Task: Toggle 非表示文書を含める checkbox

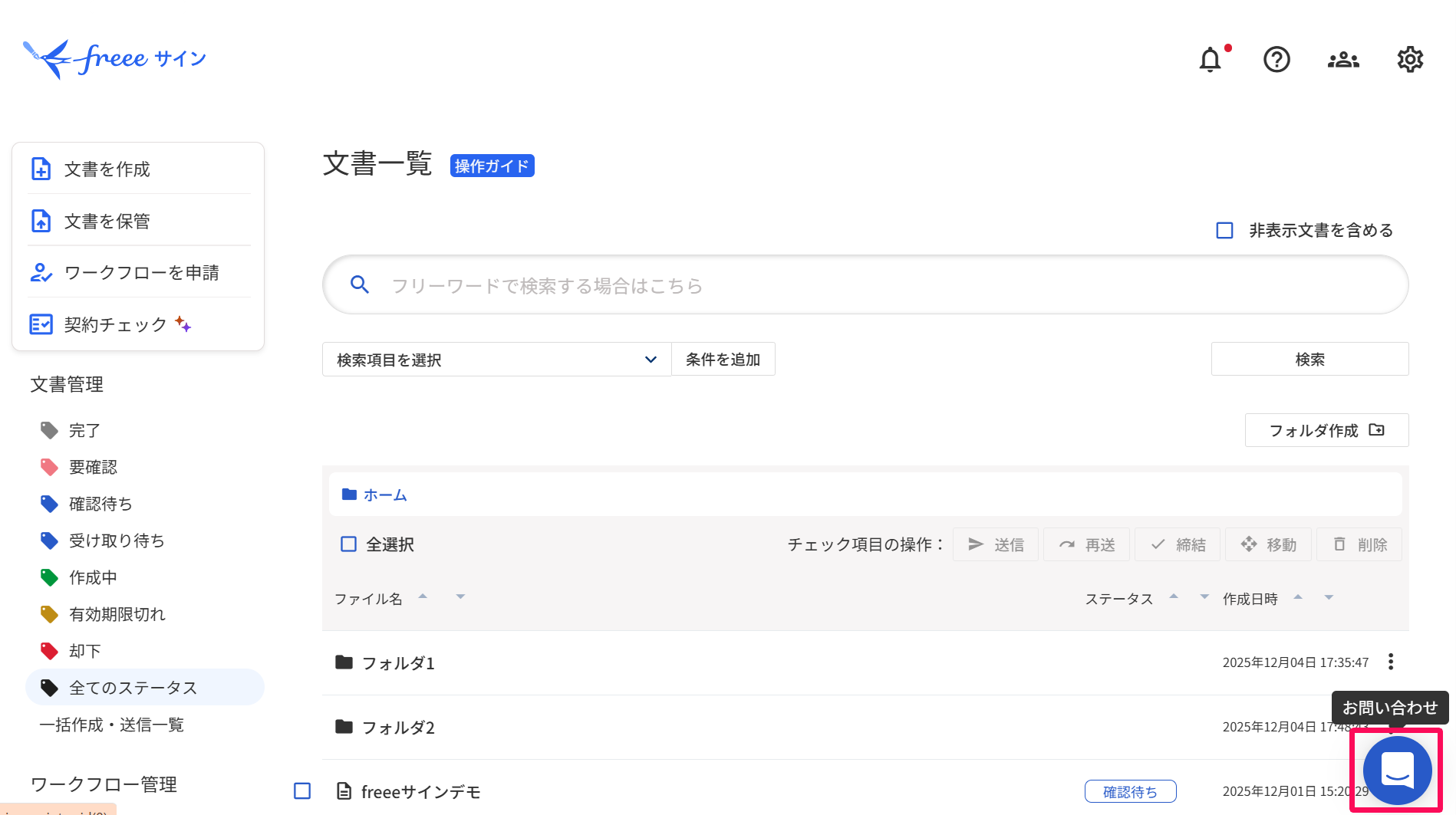Action: (x=1225, y=230)
